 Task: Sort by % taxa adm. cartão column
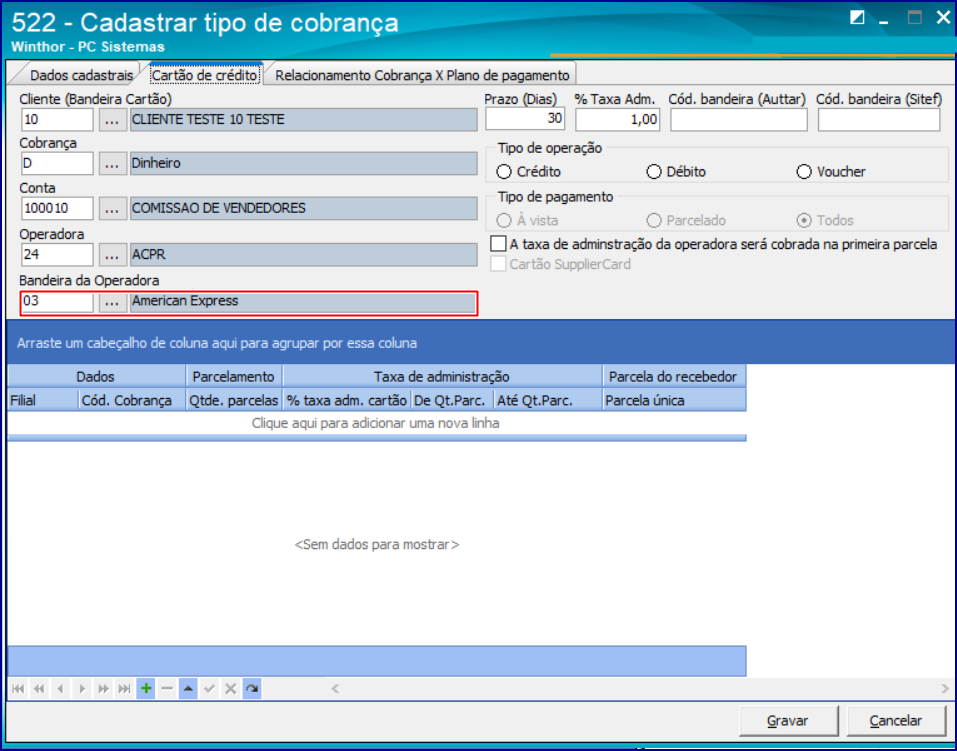(x=347, y=401)
